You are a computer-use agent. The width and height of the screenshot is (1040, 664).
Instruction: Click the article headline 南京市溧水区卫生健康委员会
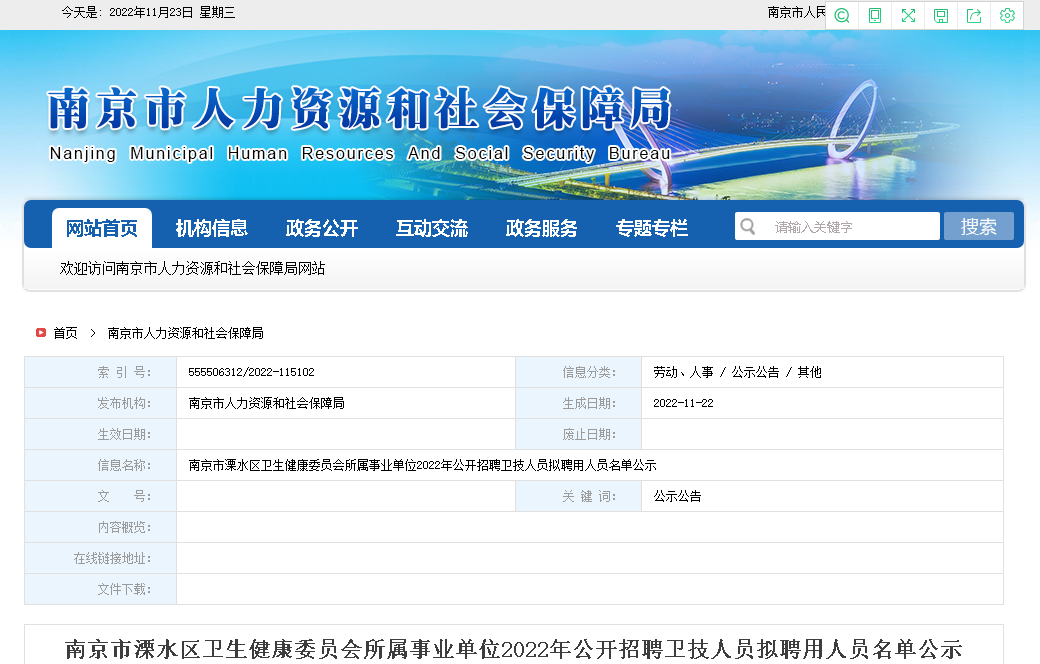click(x=514, y=649)
